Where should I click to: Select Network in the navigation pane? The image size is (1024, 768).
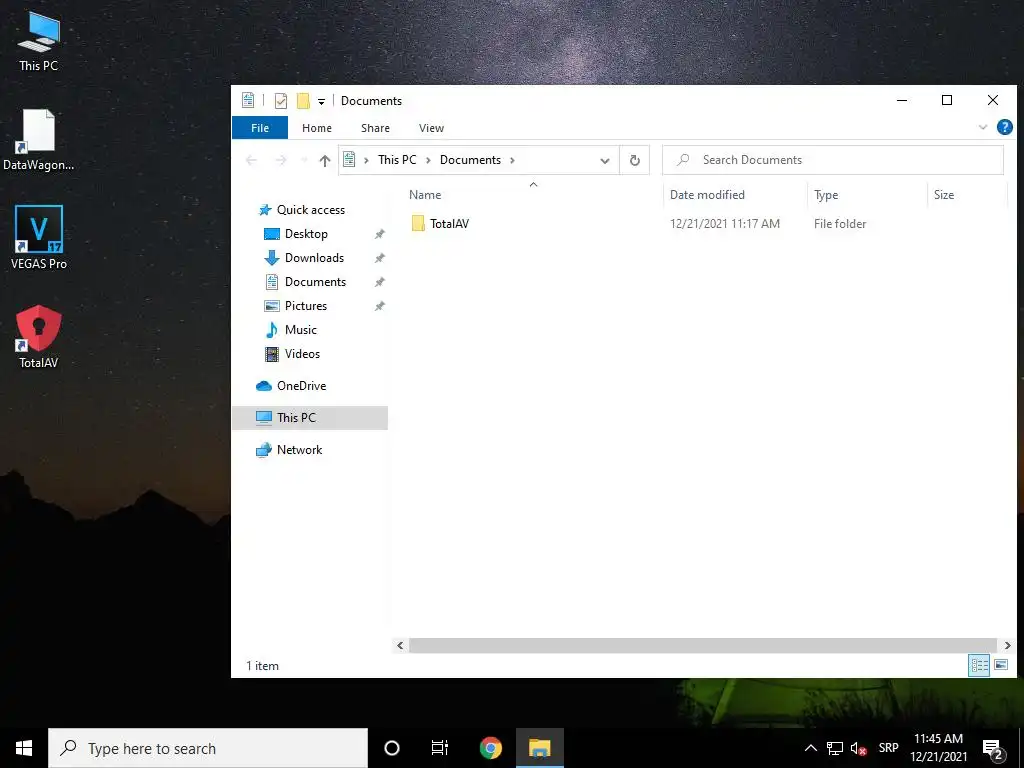[x=289, y=450]
